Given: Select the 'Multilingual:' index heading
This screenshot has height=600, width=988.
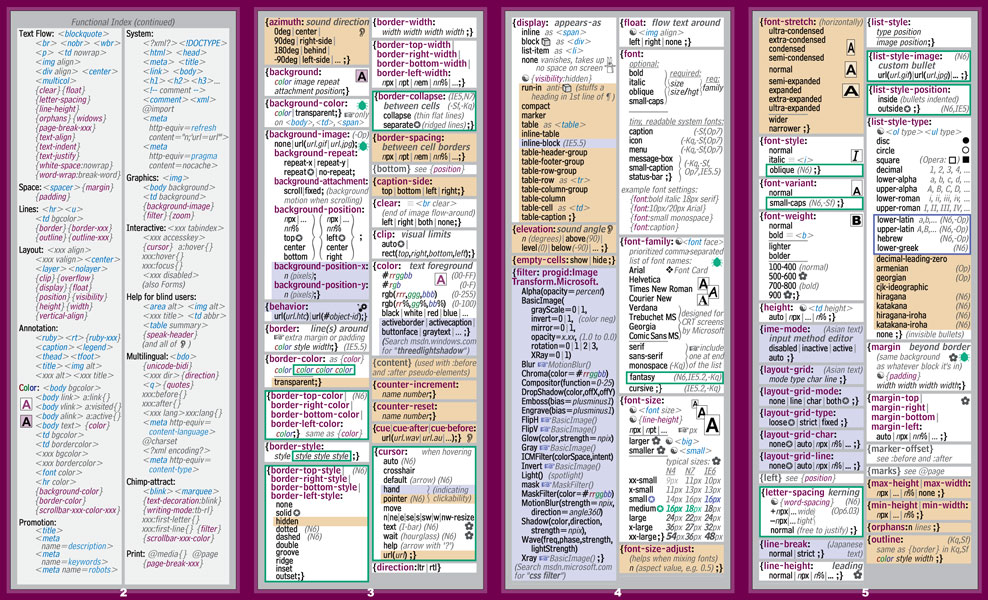Looking at the screenshot, I should click(x=149, y=356).
